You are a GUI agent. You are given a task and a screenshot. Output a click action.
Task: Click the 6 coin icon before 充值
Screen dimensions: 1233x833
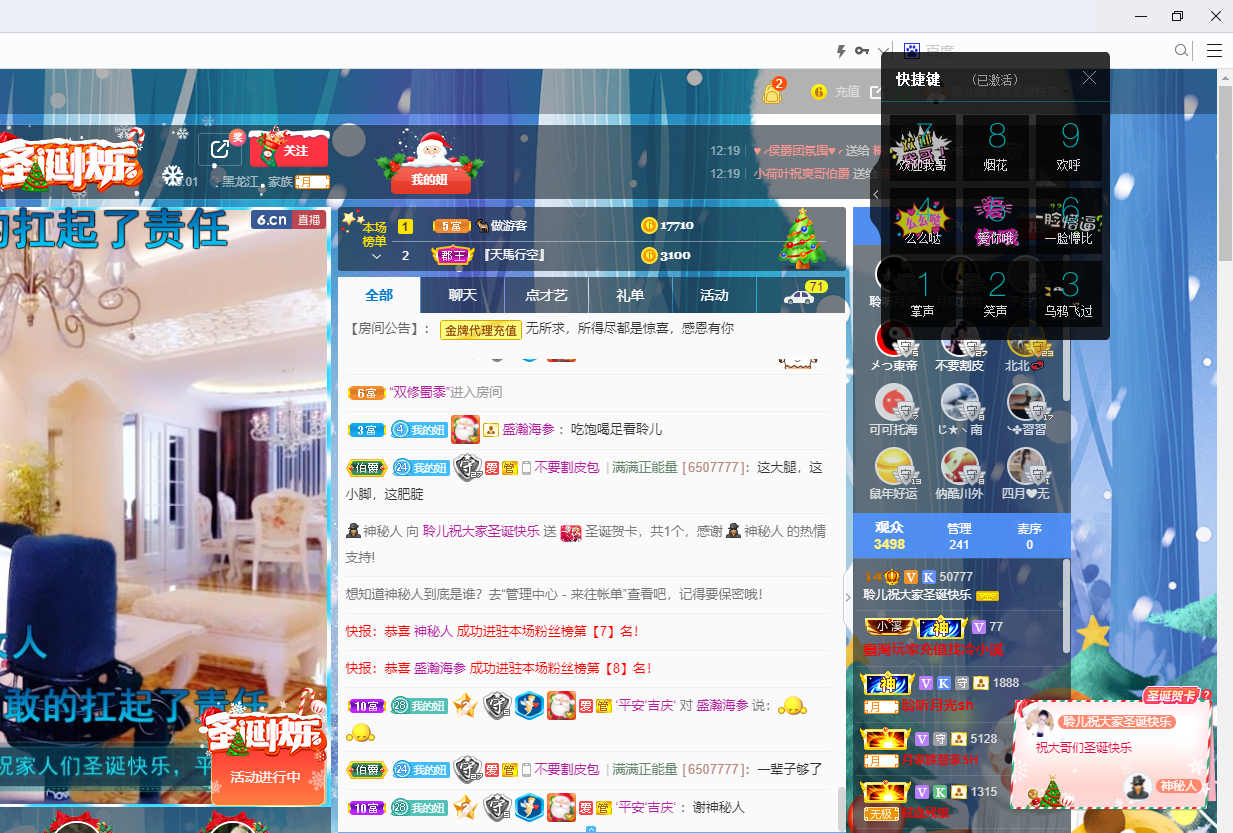[819, 92]
